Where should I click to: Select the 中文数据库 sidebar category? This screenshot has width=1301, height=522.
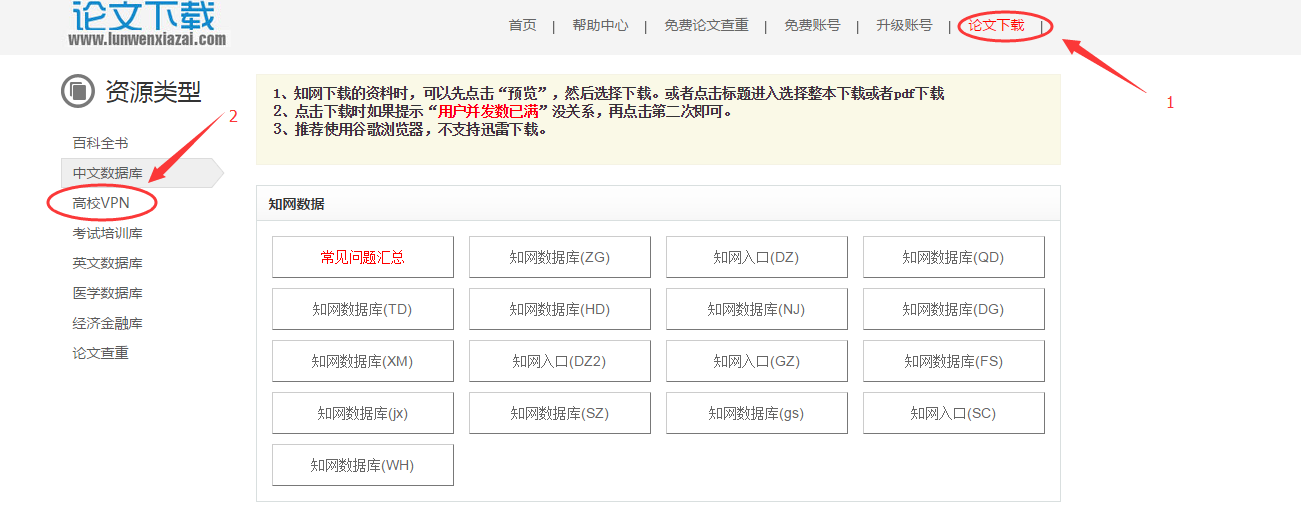tap(107, 173)
